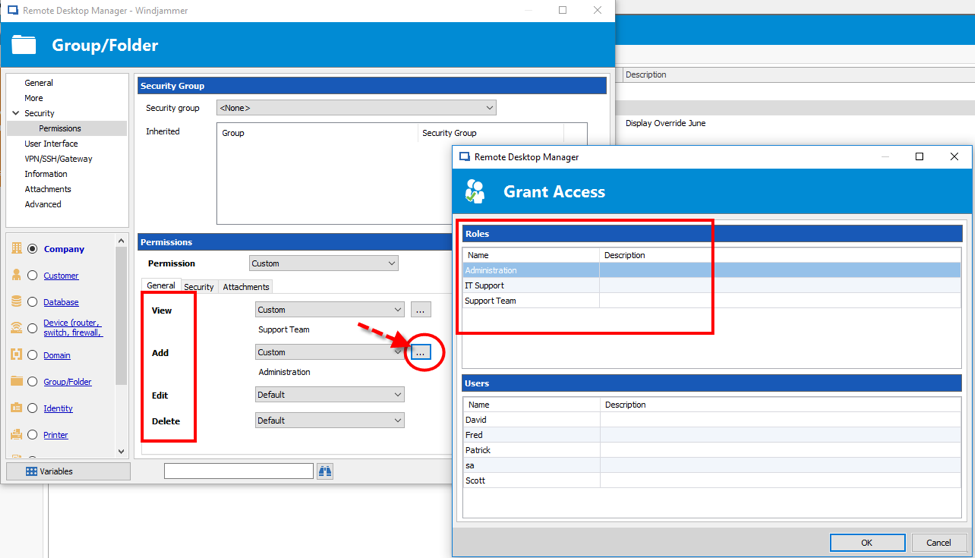
Task: Click the ellipsis button beside View
Action: 420,310
